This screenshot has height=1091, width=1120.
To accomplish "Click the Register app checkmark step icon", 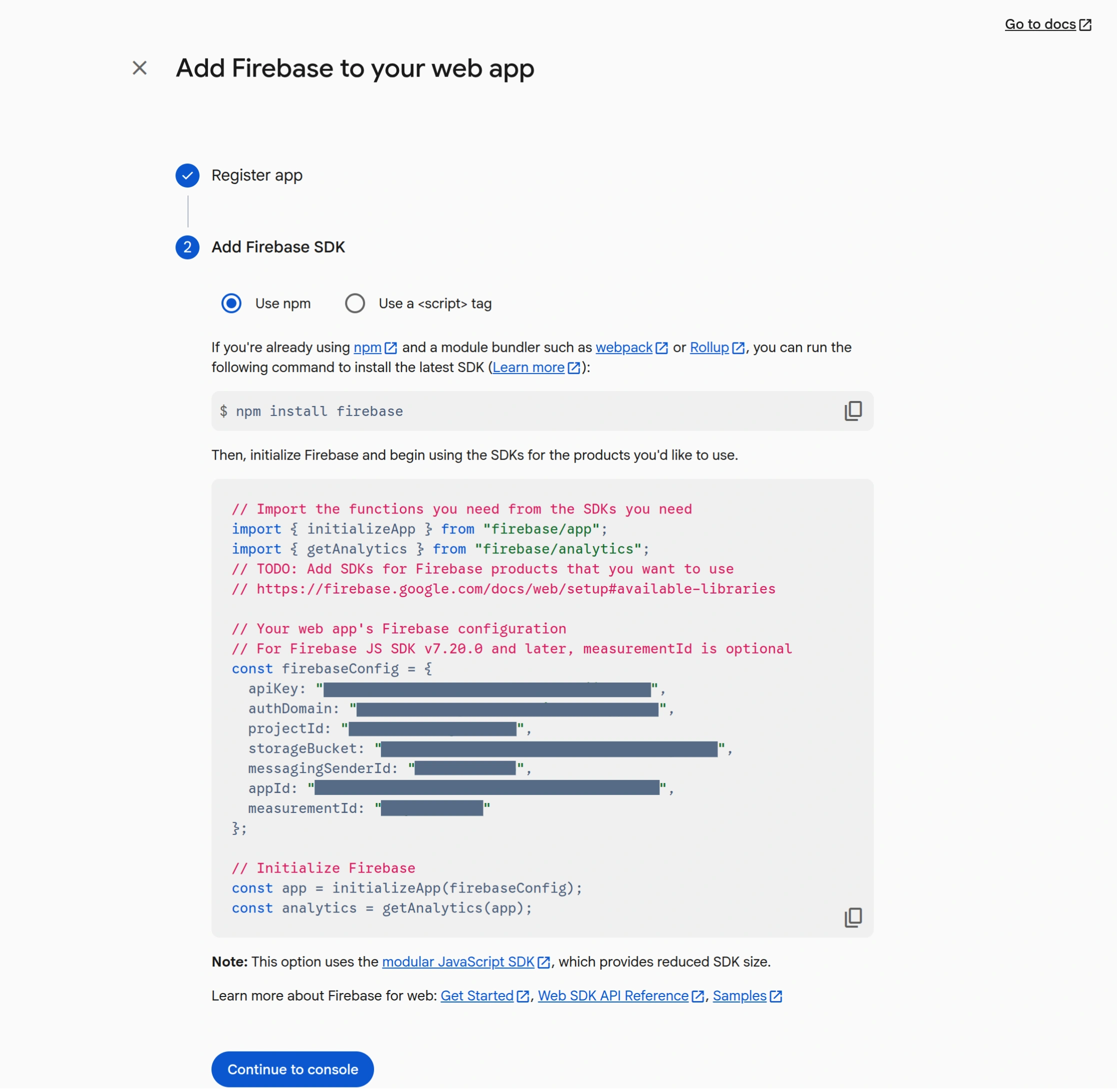I will 188,176.
